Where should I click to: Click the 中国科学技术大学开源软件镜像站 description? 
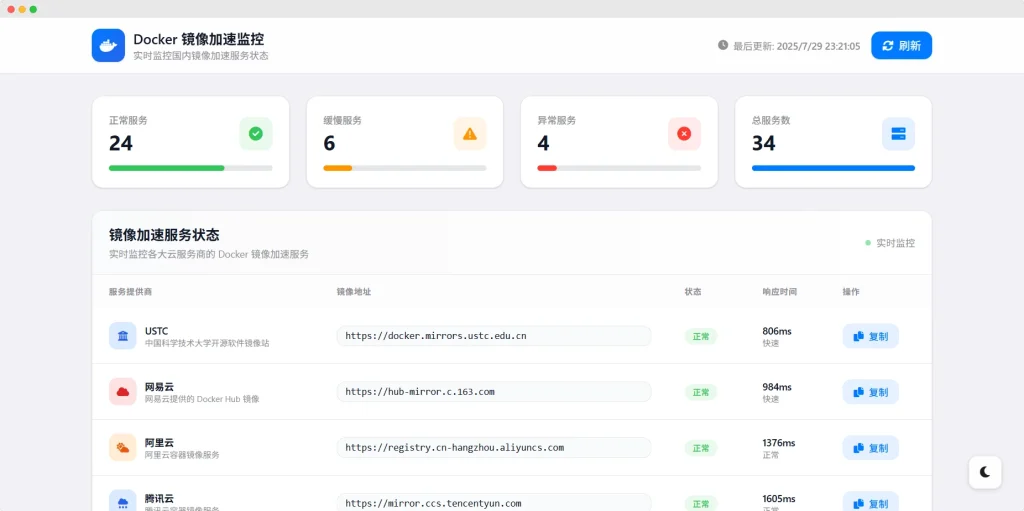point(207,343)
